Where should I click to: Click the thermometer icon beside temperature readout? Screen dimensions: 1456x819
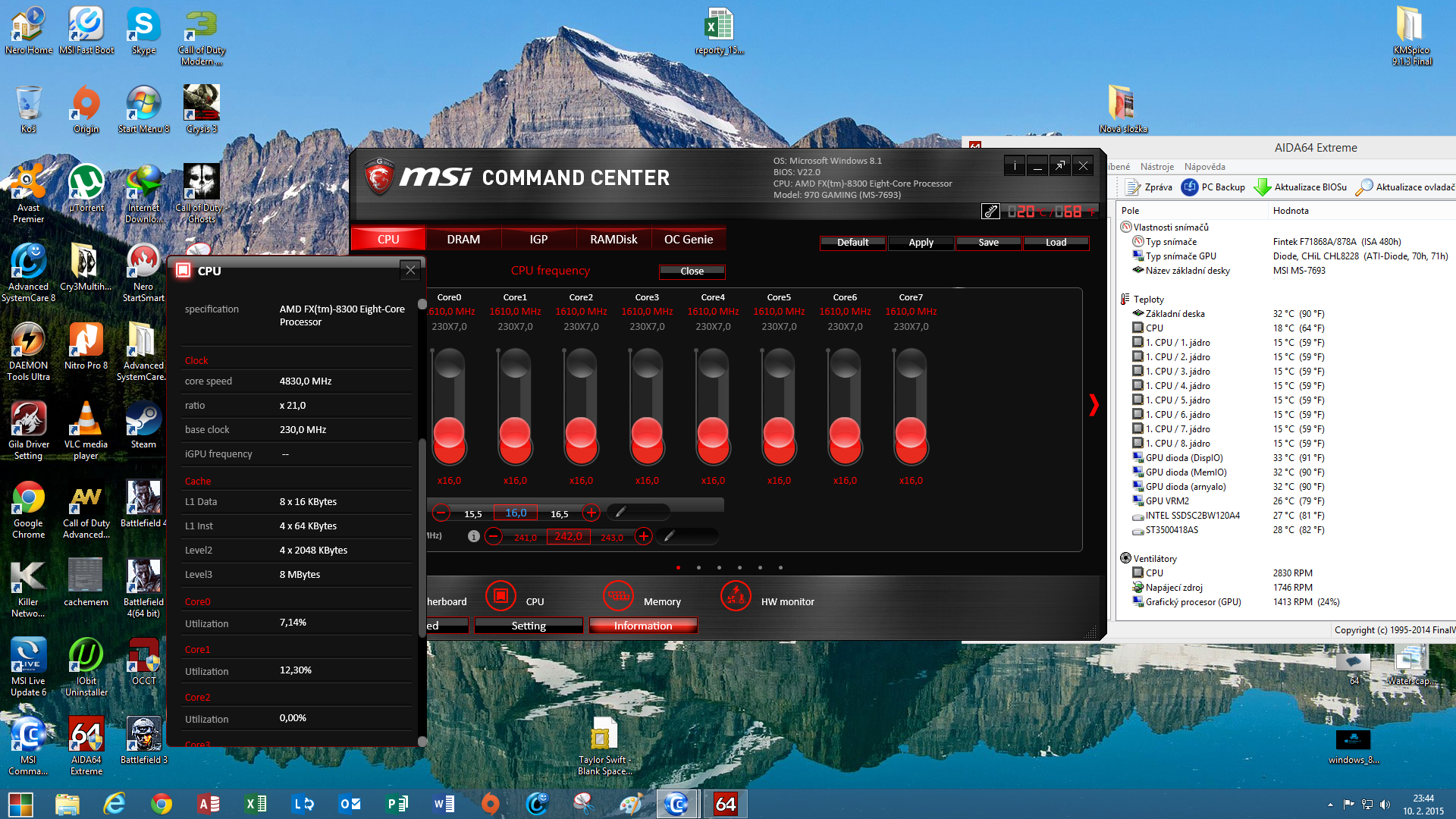coord(990,212)
